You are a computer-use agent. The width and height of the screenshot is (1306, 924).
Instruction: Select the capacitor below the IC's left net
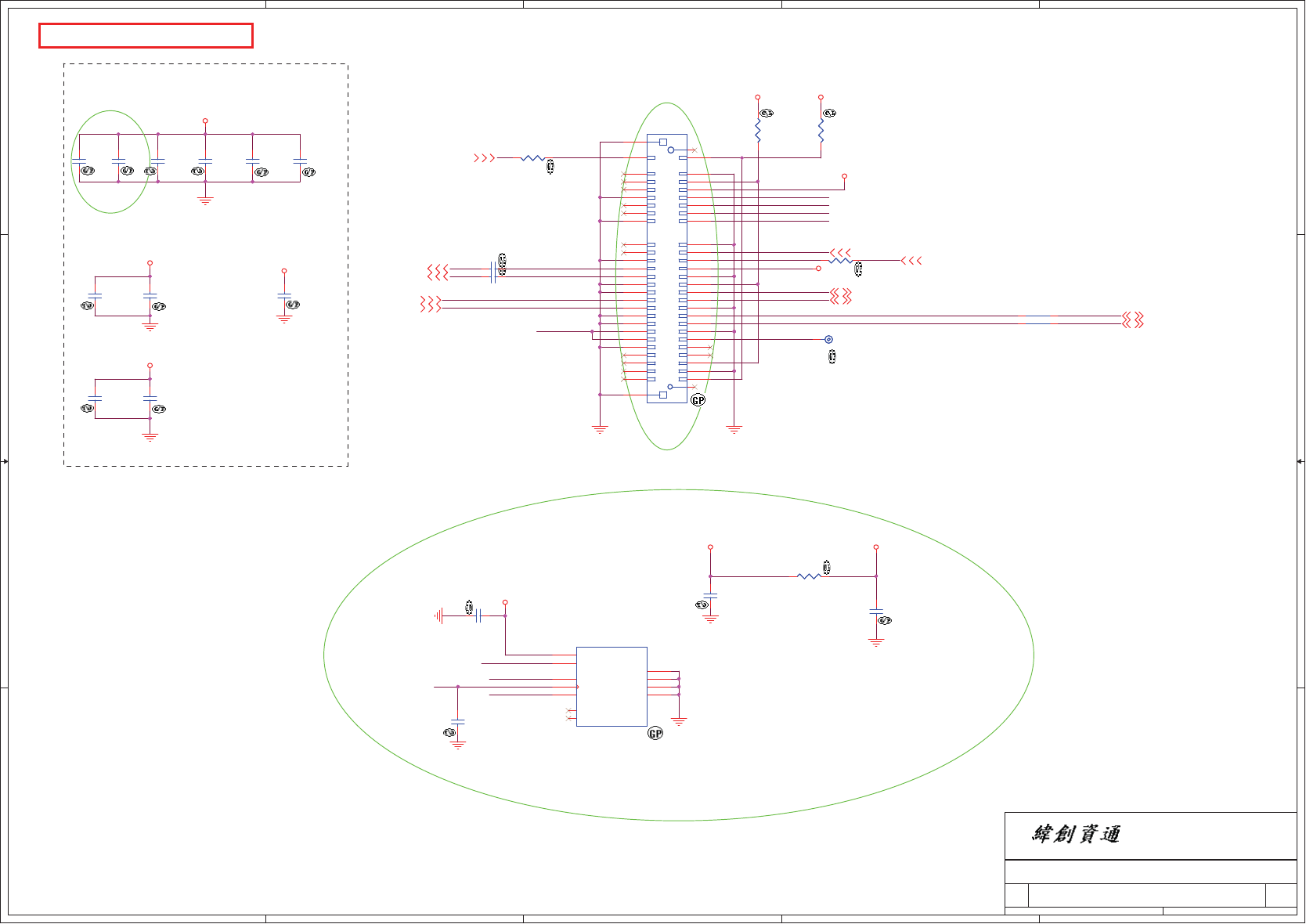pos(458,721)
